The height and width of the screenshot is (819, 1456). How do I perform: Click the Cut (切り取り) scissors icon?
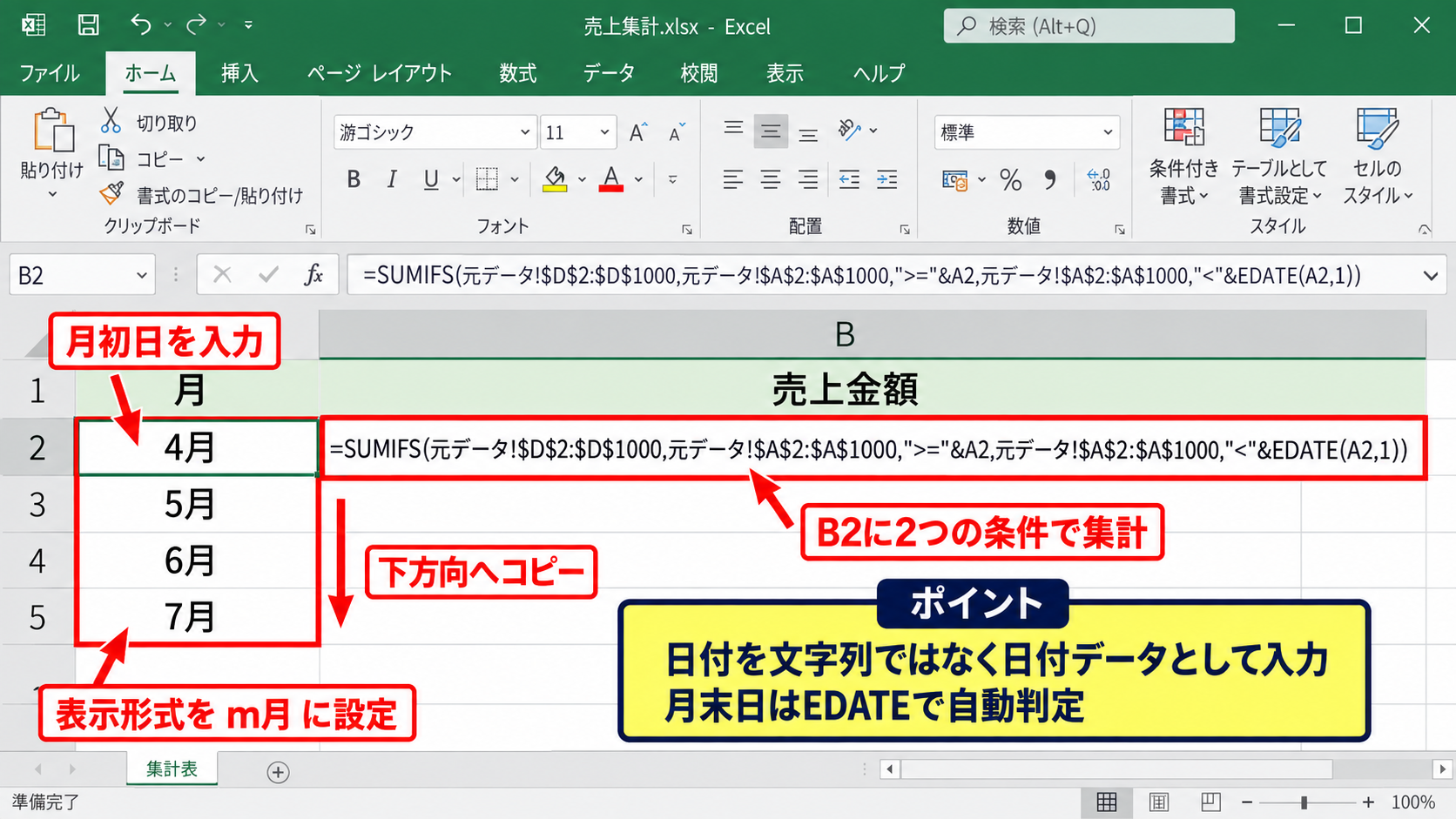point(111,121)
